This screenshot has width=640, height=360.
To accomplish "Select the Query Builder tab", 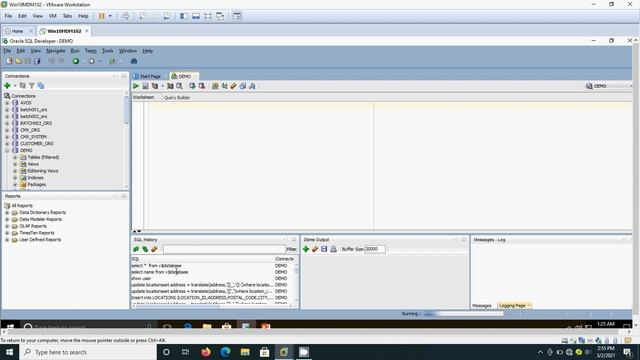I will tap(177, 98).
